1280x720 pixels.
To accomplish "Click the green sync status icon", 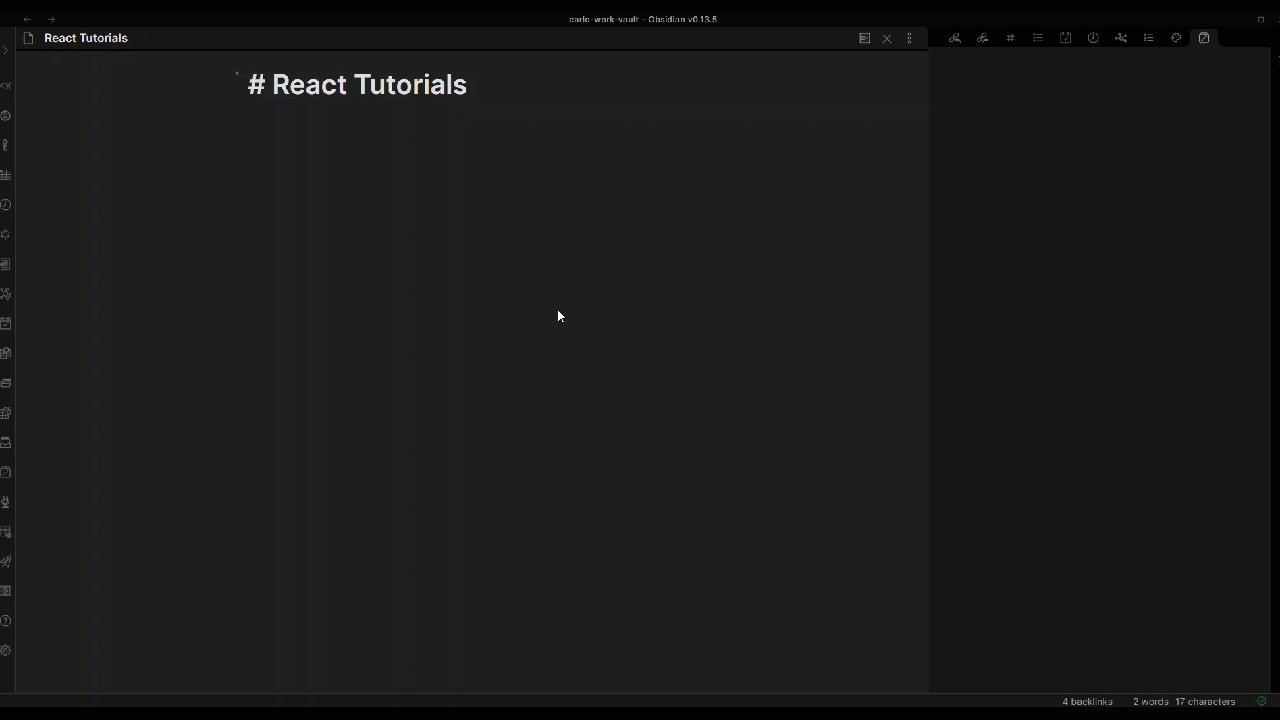I will (x=1261, y=701).
